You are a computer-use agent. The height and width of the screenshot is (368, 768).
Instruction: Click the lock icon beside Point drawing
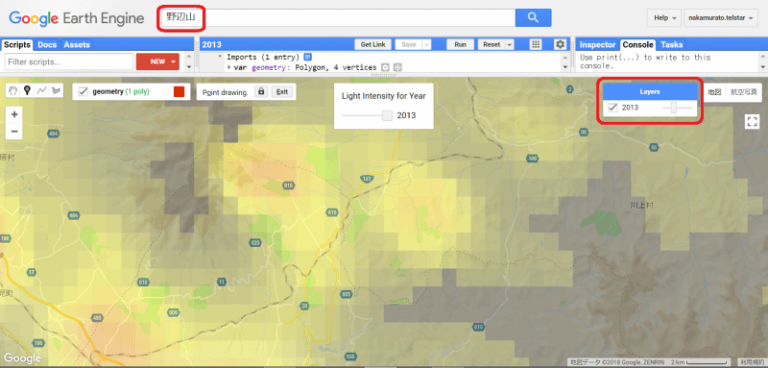coord(261,92)
